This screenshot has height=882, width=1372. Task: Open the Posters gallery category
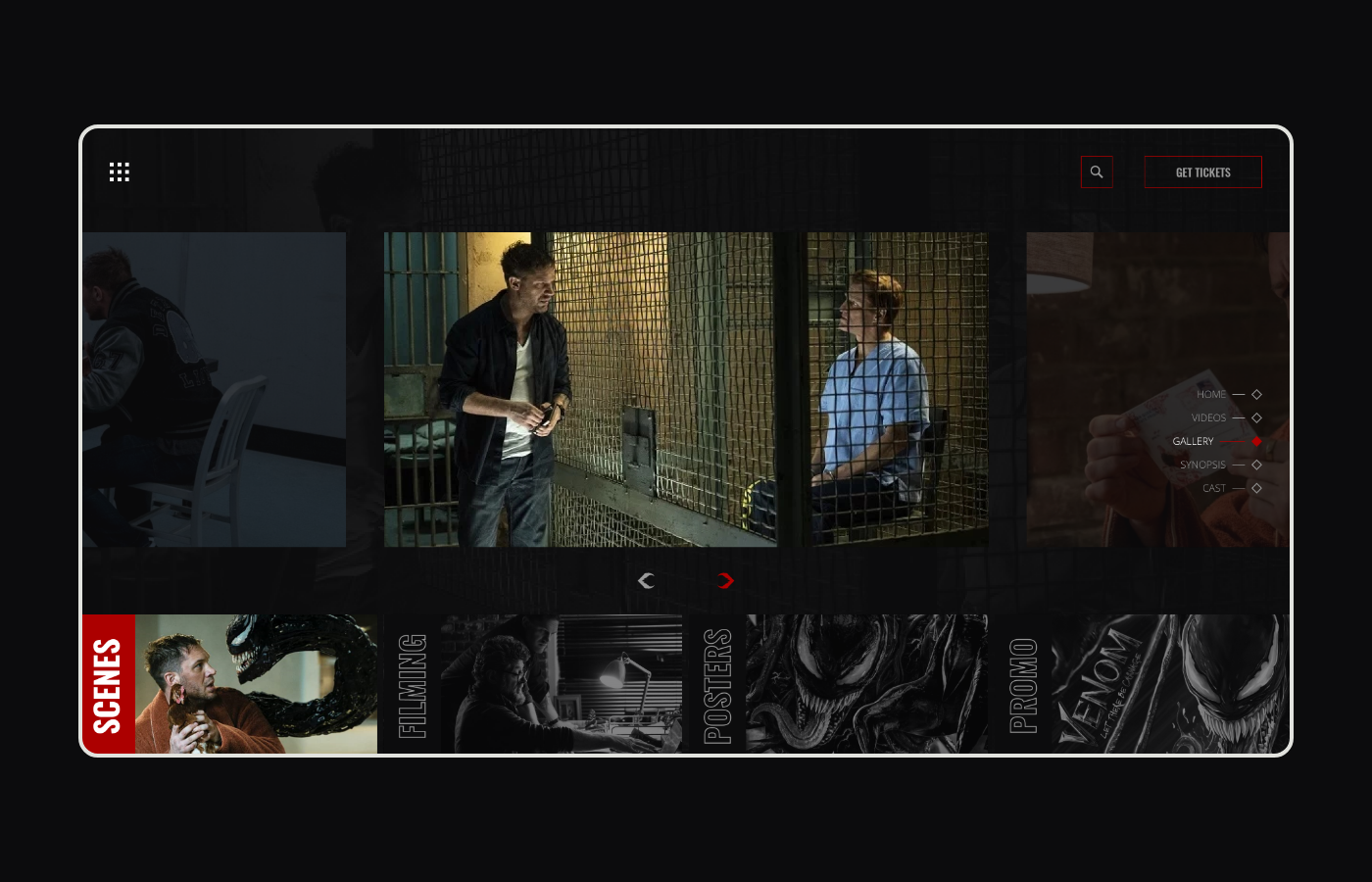click(x=718, y=684)
